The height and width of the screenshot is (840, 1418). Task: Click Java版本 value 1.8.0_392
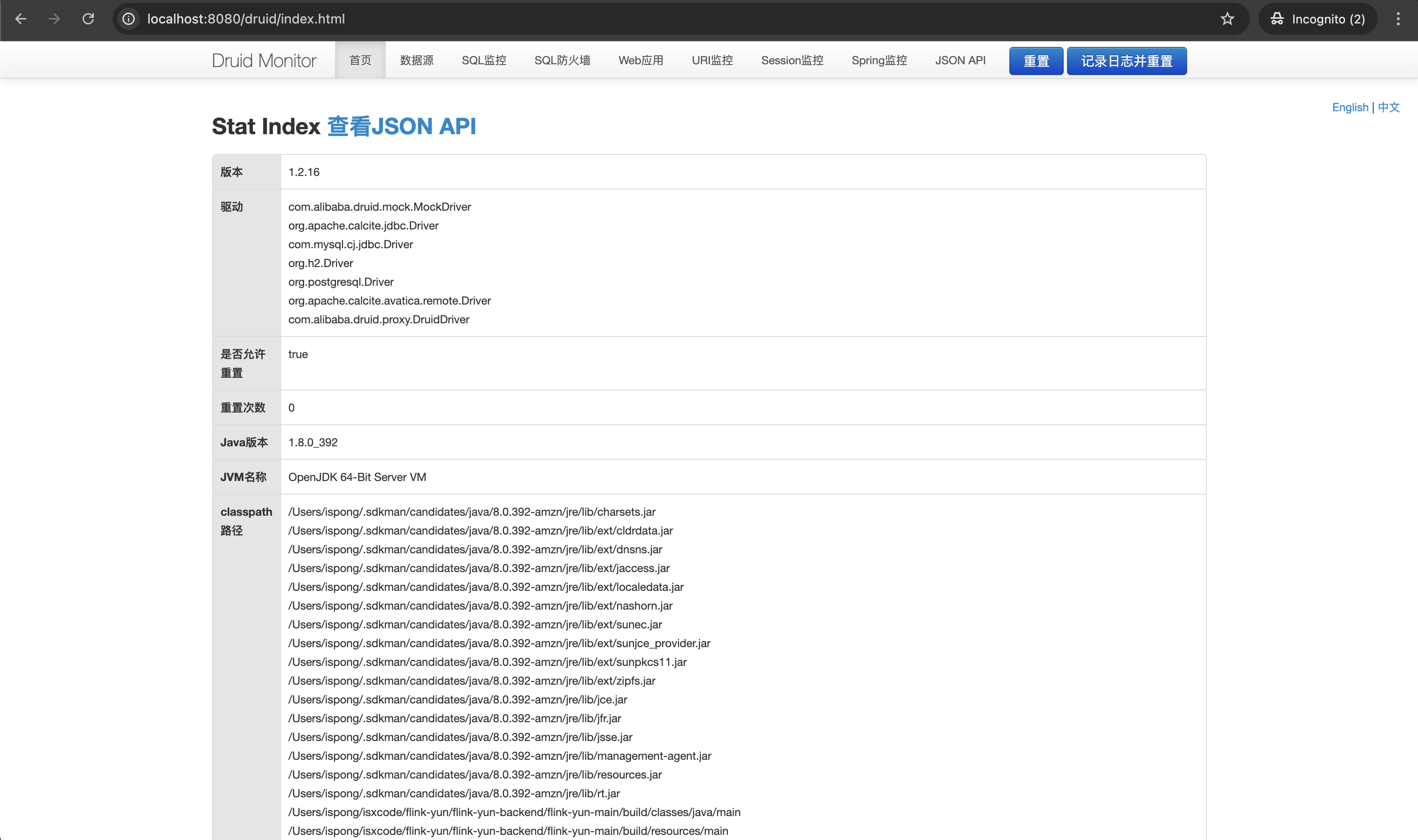point(313,442)
